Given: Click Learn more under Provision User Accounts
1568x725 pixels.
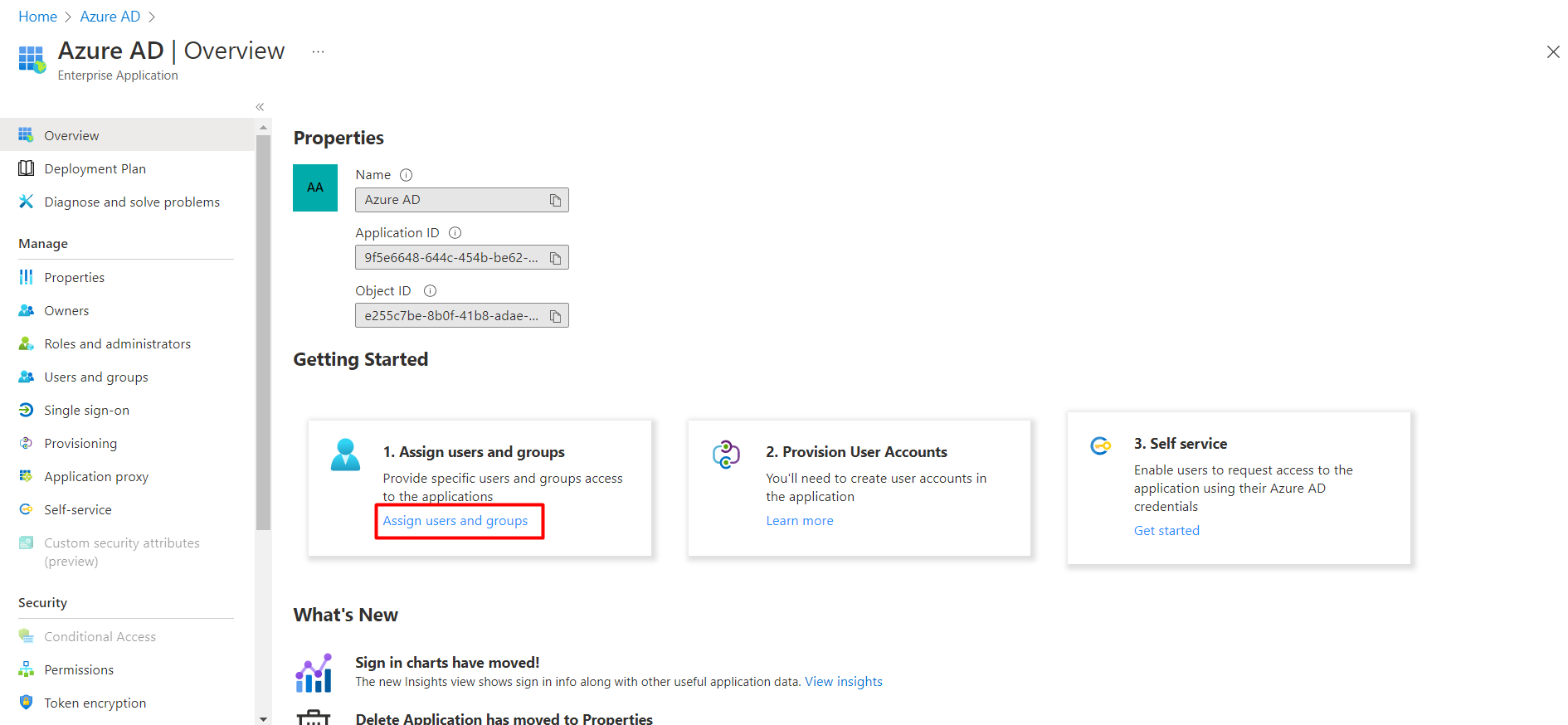Looking at the screenshot, I should 800,521.
